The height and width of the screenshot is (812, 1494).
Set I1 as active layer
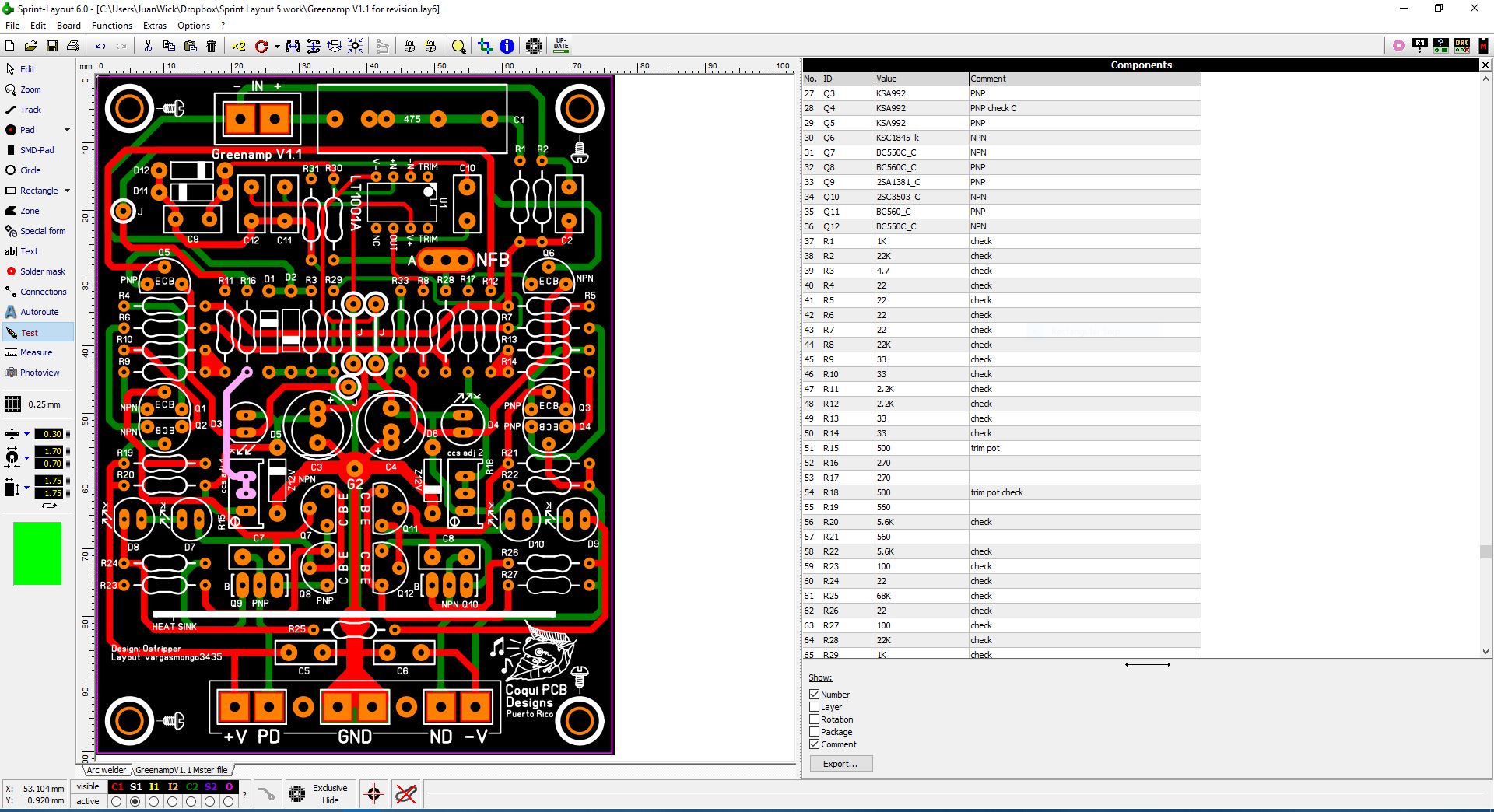click(x=154, y=801)
